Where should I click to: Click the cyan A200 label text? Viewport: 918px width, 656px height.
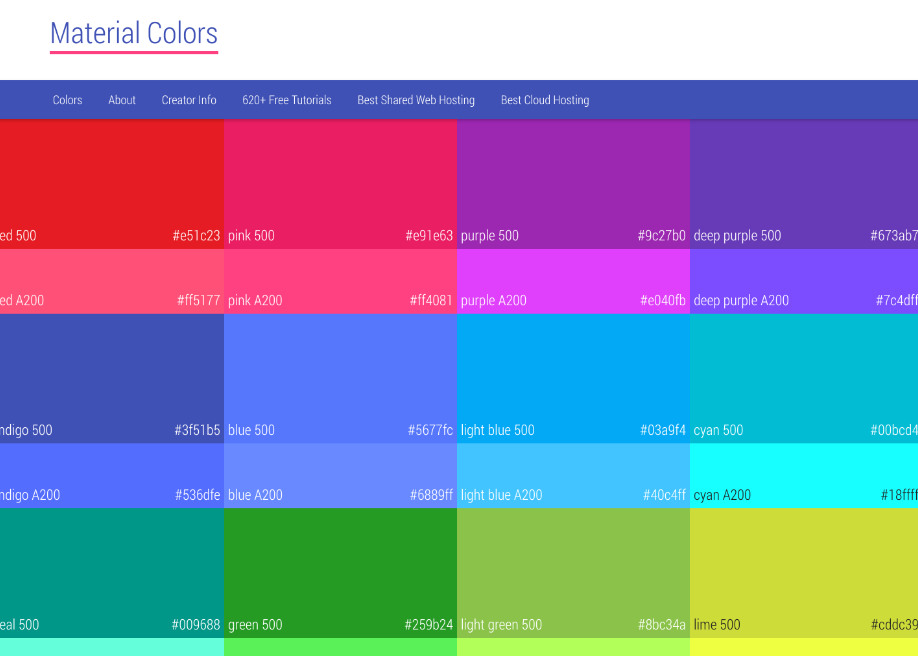[722, 496]
